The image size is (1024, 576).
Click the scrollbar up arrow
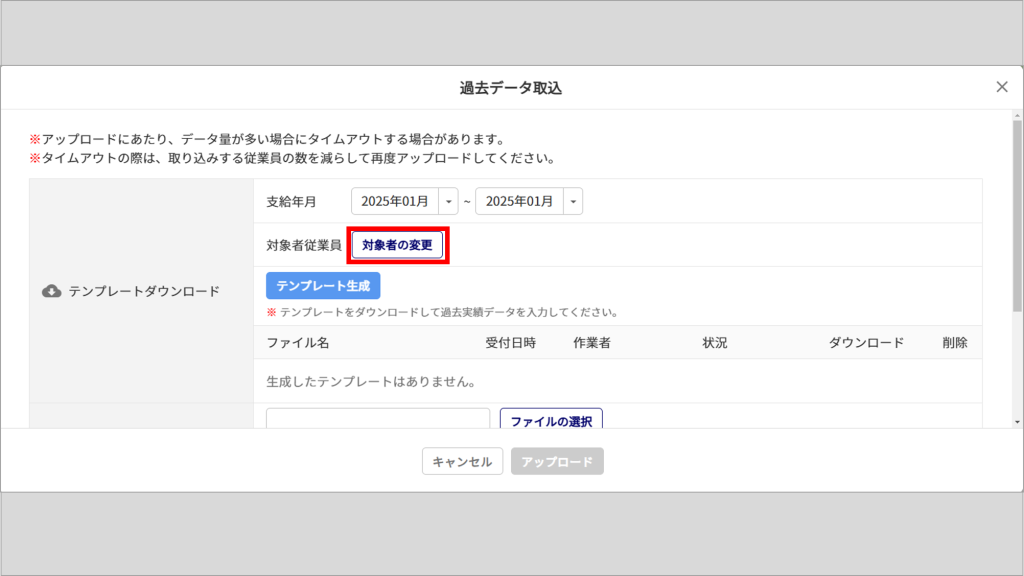[1017, 116]
